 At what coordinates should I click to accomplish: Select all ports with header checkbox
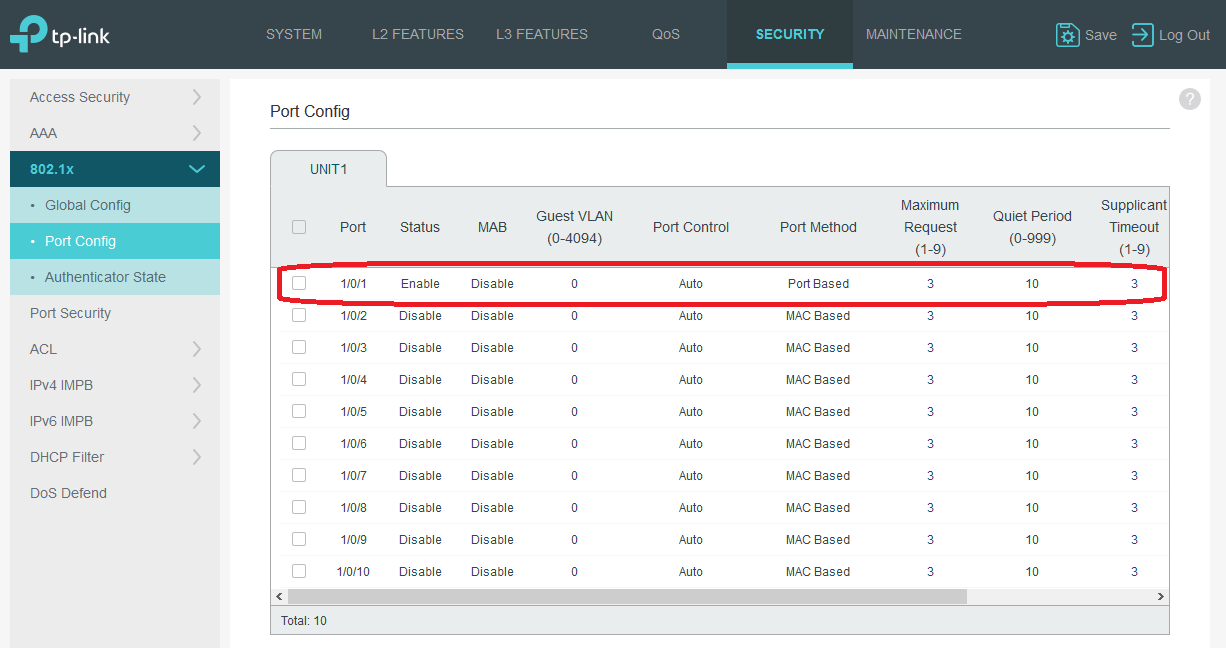click(x=299, y=227)
